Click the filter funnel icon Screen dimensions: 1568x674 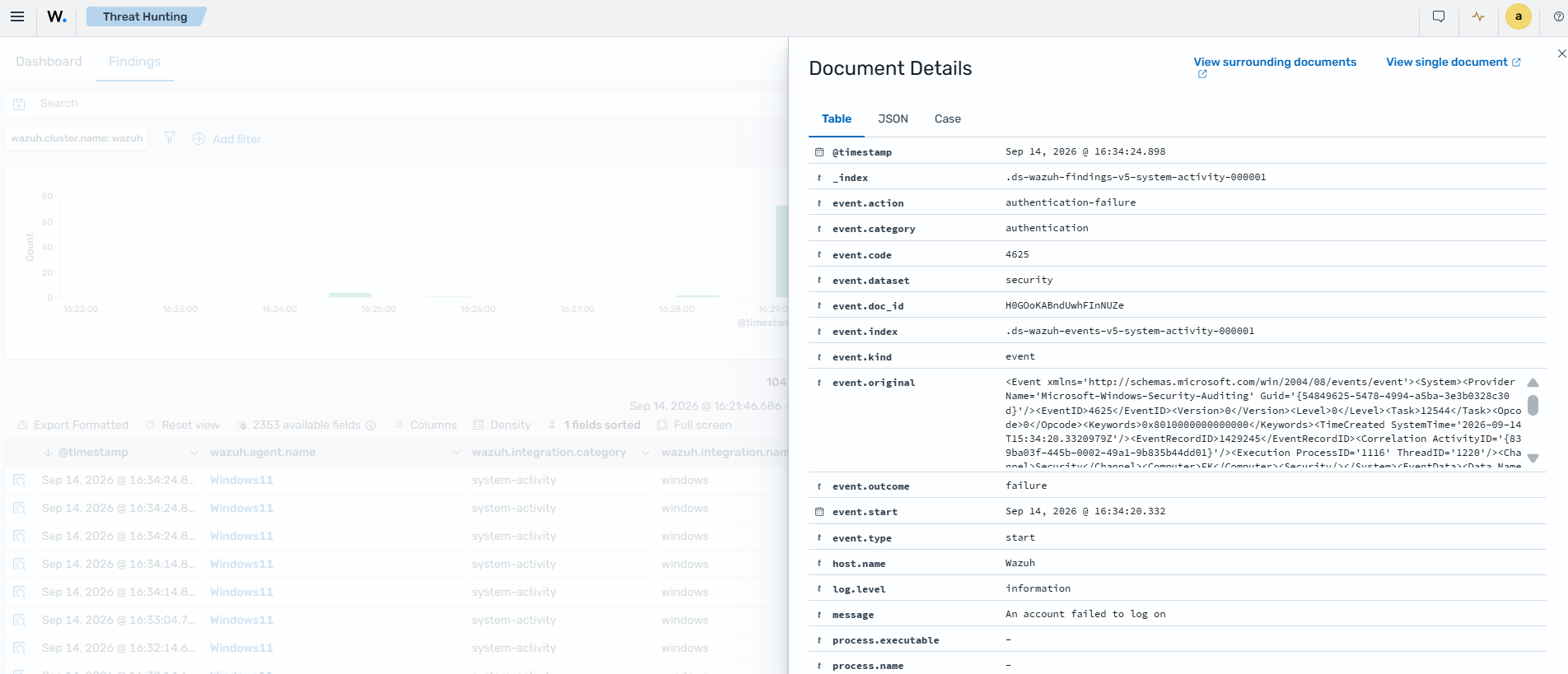click(x=170, y=138)
